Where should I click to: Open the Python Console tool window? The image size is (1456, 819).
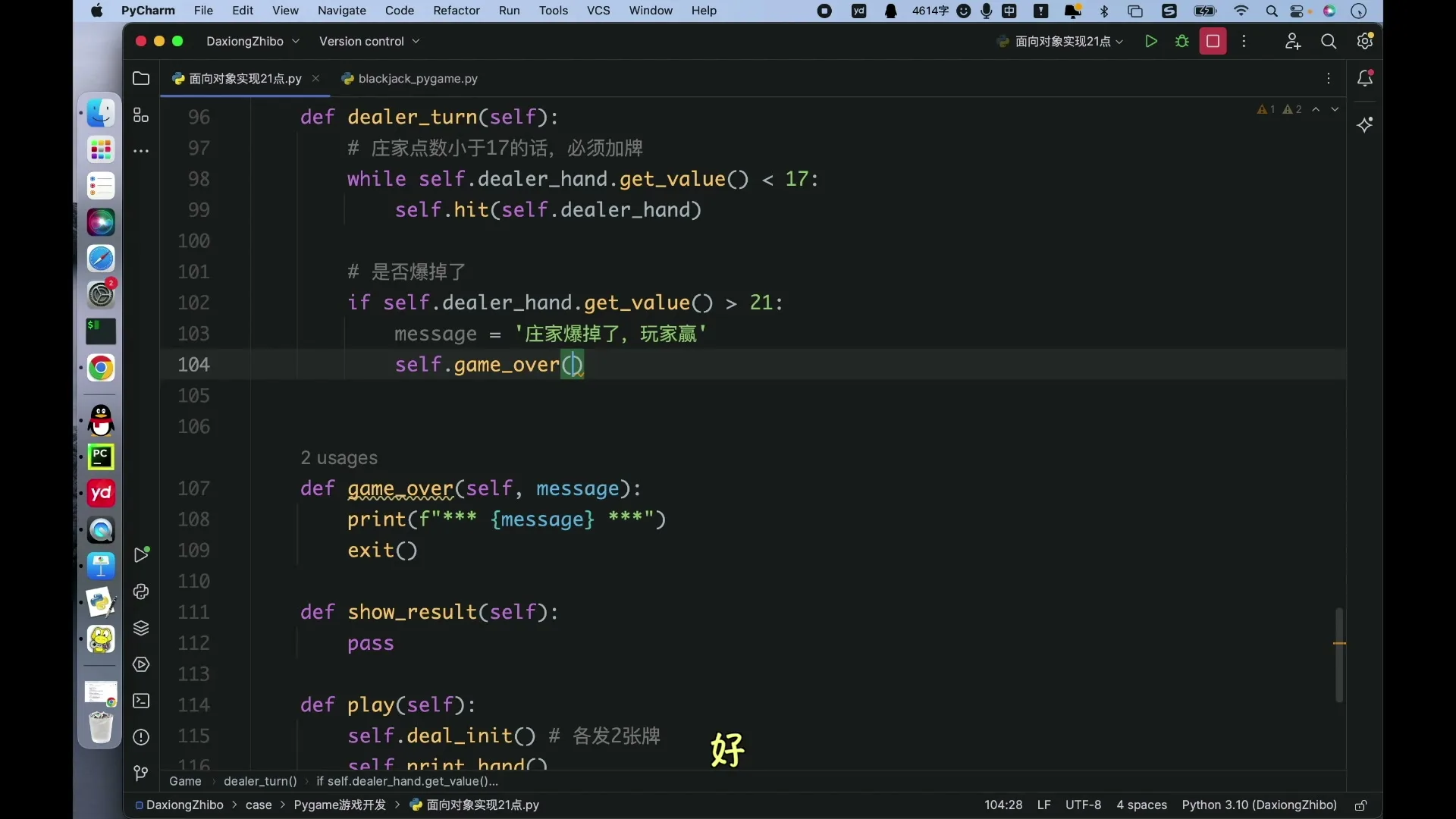point(141,591)
